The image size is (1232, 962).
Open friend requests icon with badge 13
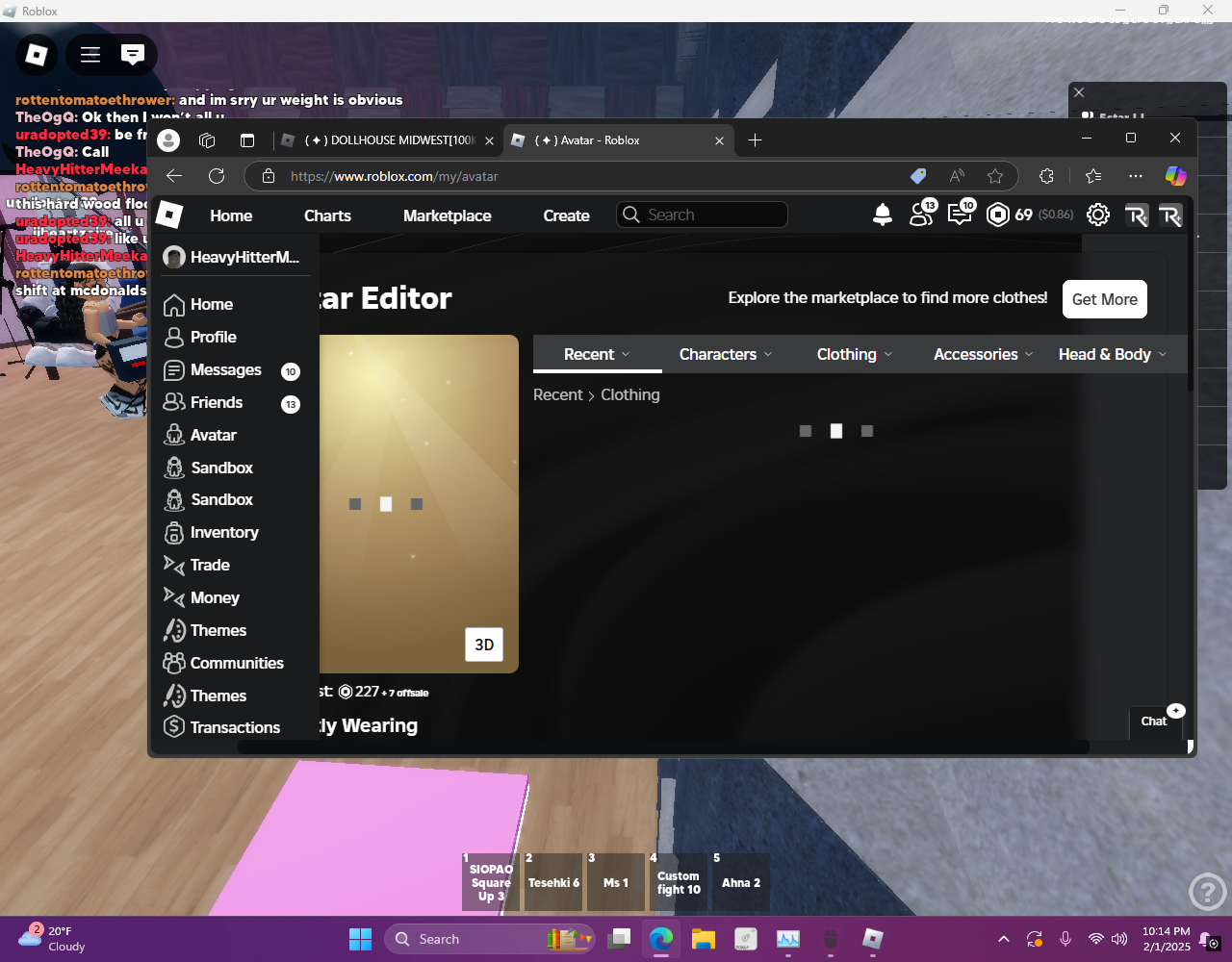click(922, 214)
